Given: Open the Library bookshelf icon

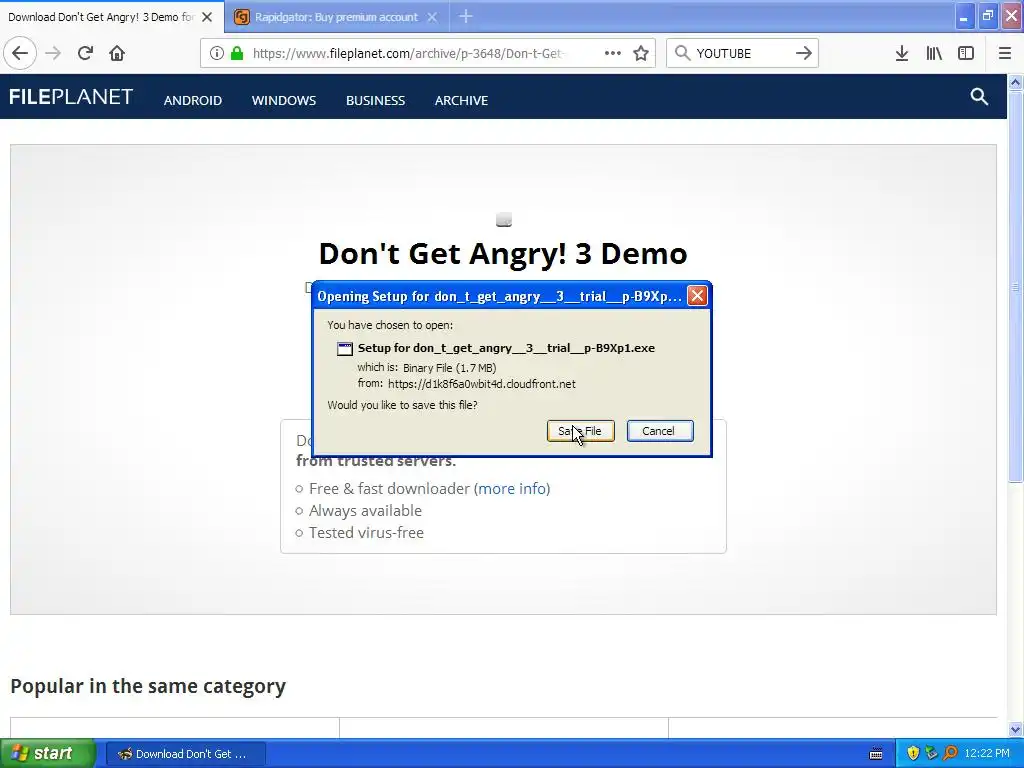Looking at the screenshot, I should 934,53.
